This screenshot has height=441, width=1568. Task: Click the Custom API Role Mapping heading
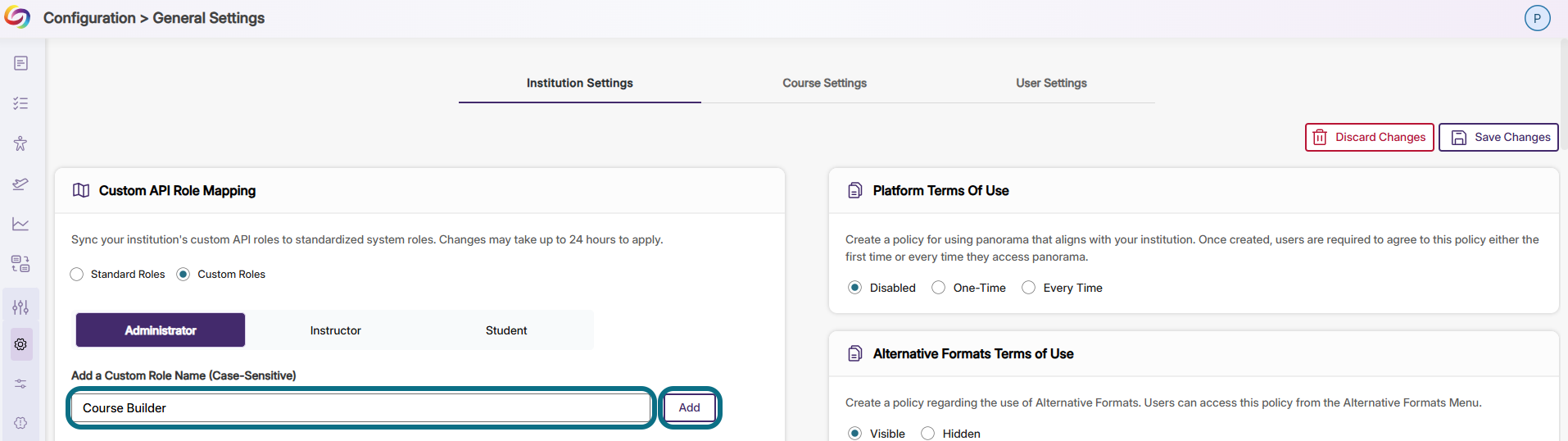tap(177, 190)
